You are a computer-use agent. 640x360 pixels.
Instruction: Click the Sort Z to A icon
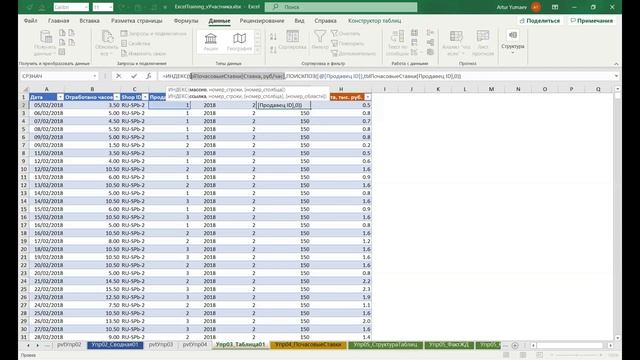coord(273,50)
